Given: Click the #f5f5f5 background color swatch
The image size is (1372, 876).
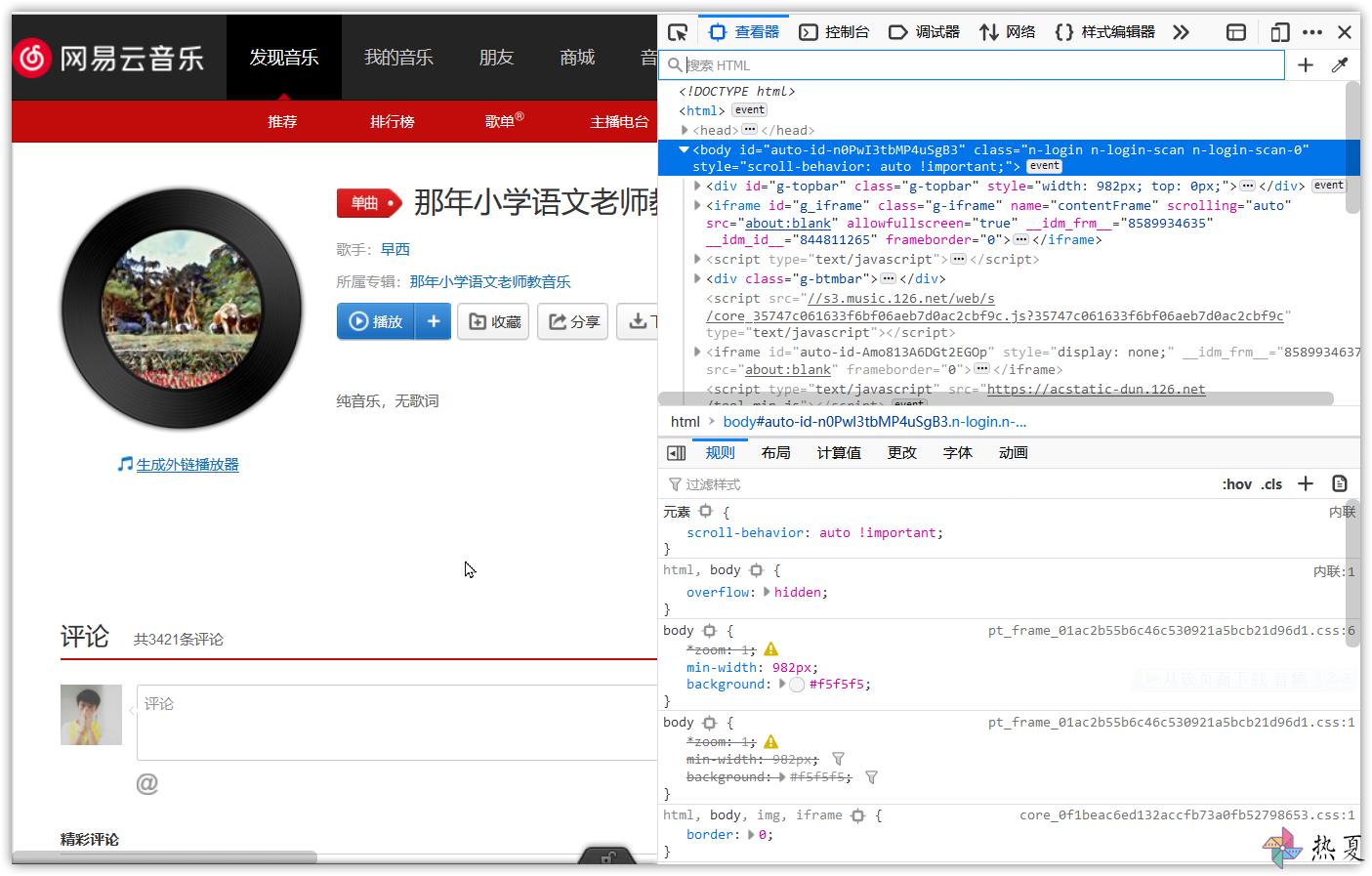Looking at the screenshot, I should pos(797,685).
